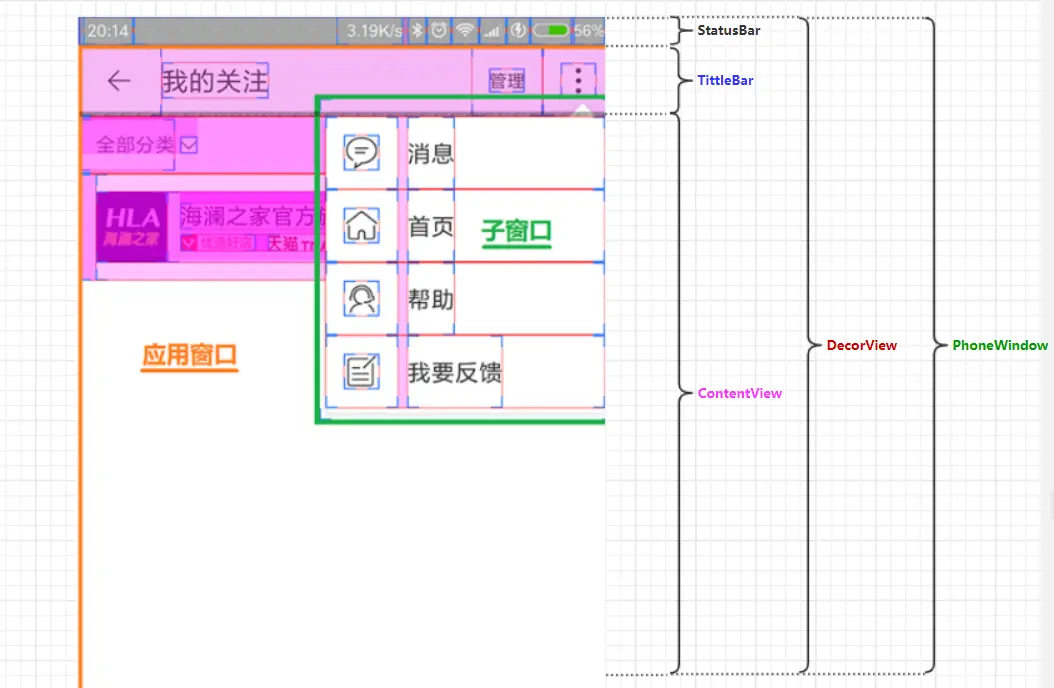Image resolution: width=1054 pixels, height=688 pixels.
Task: Tap the battery indicator icon
Action: [x=551, y=30]
